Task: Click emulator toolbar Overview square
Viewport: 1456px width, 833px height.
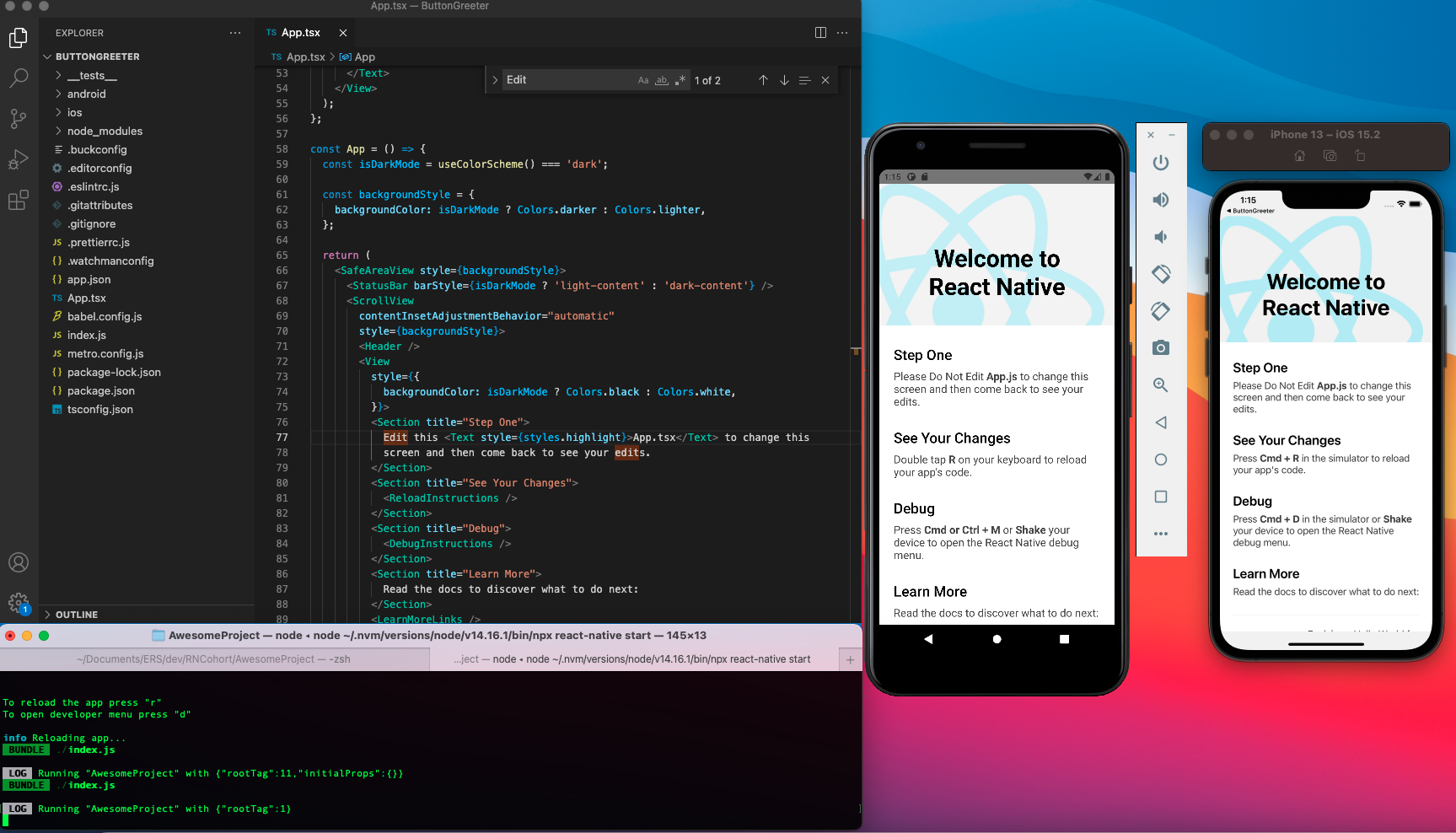Action: click(x=1161, y=497)
